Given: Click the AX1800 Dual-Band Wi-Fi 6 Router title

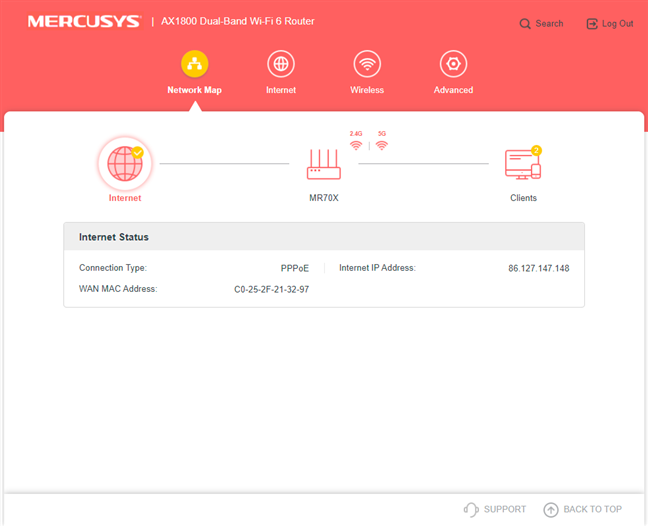Looking at the screenshot, I should point(238,21).
